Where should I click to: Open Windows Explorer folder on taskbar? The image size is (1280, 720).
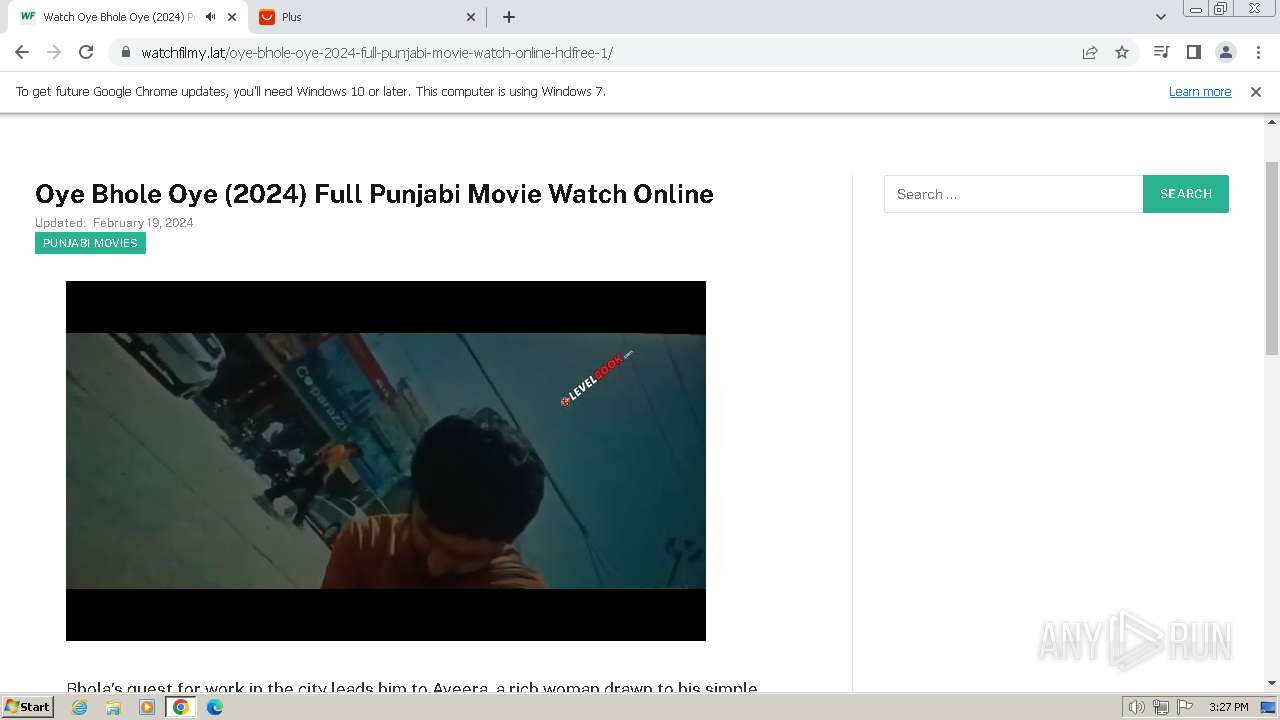113,707
